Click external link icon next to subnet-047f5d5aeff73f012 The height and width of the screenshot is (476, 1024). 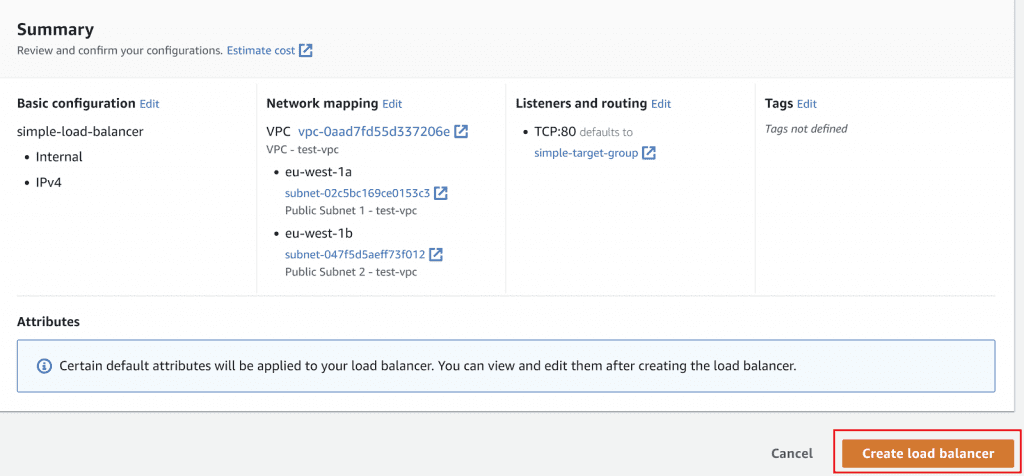(x=436, y=254)
